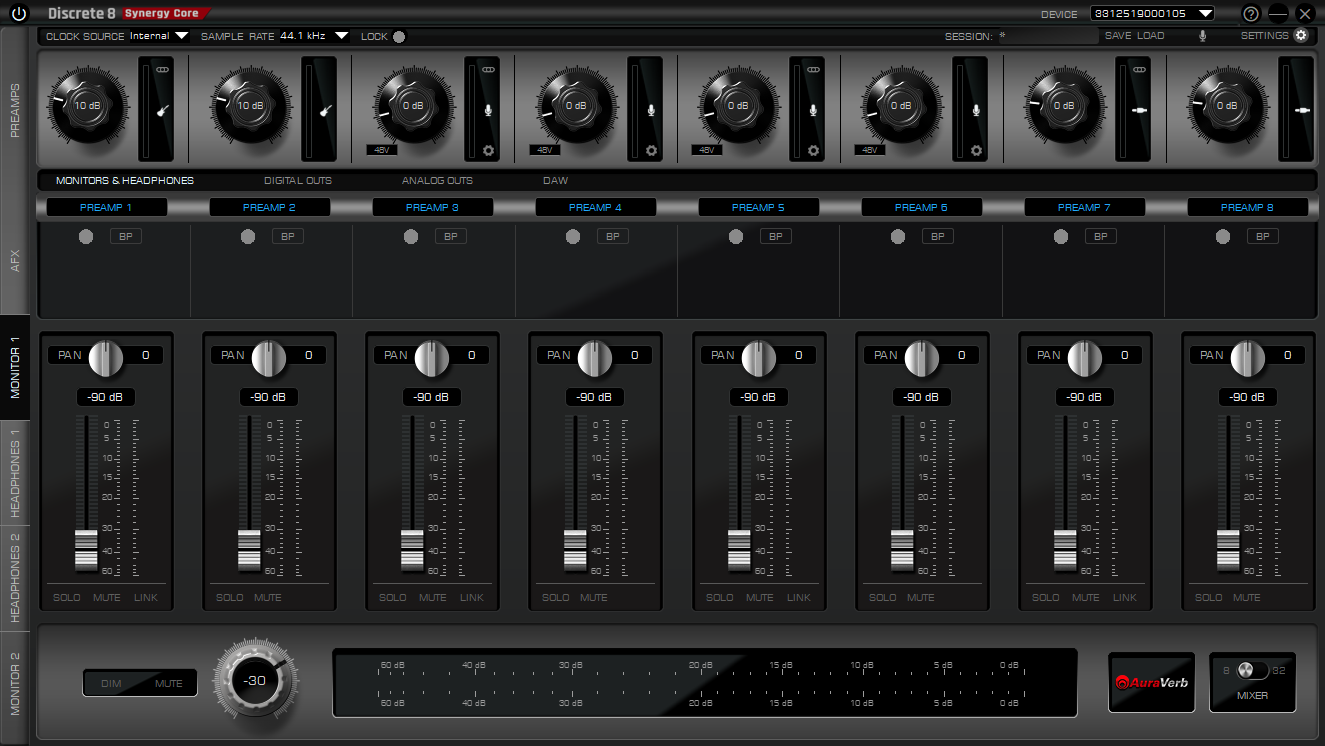
Task: Toggle the BP bypass on Preamp 1 AFX
Action: click(x=125, y=237)
